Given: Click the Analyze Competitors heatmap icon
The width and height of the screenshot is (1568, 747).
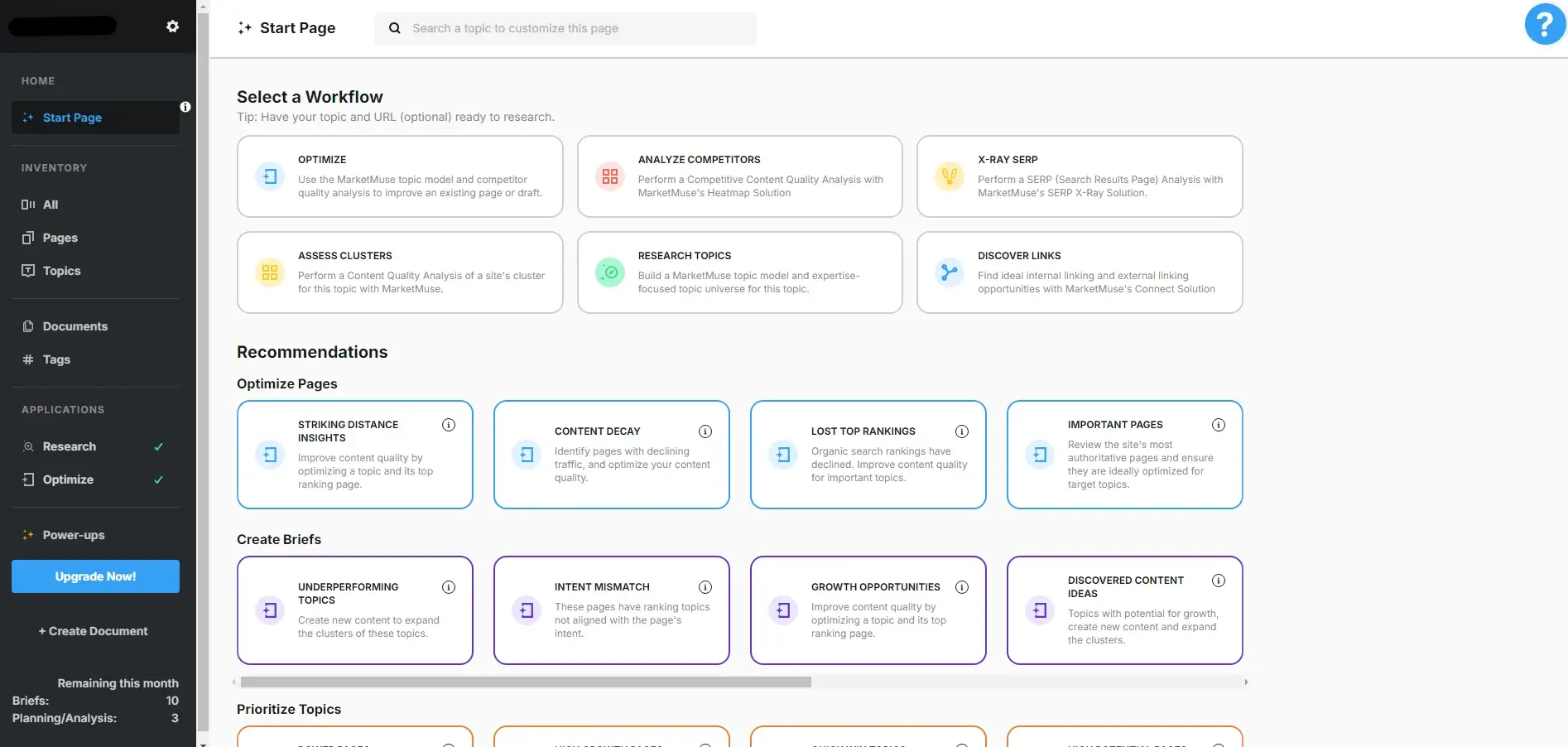Looking at the screenshot, I should [x=610, y=176].
